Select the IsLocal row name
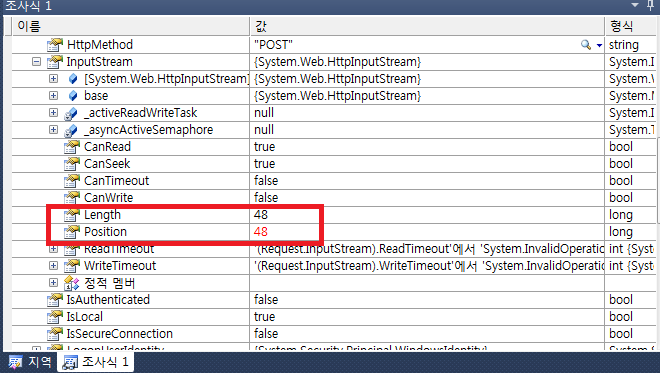 (x=85, y=317)
